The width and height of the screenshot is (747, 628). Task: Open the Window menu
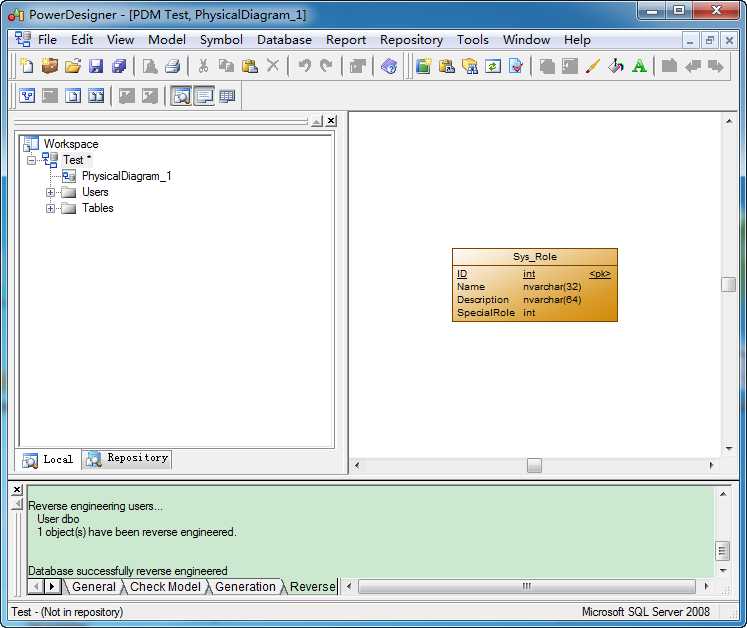coord(526,40)
